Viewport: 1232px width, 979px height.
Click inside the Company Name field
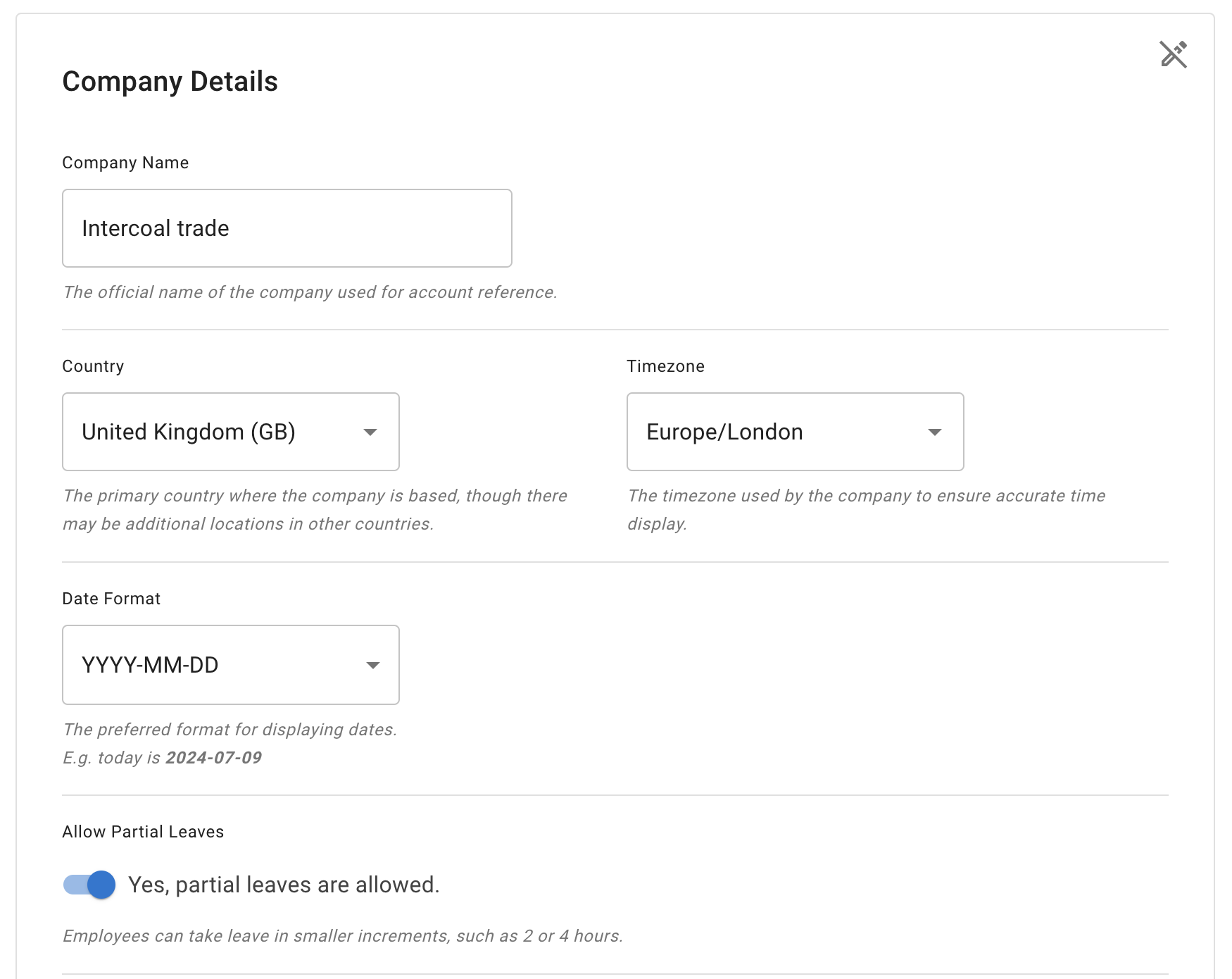pos(287,227)
